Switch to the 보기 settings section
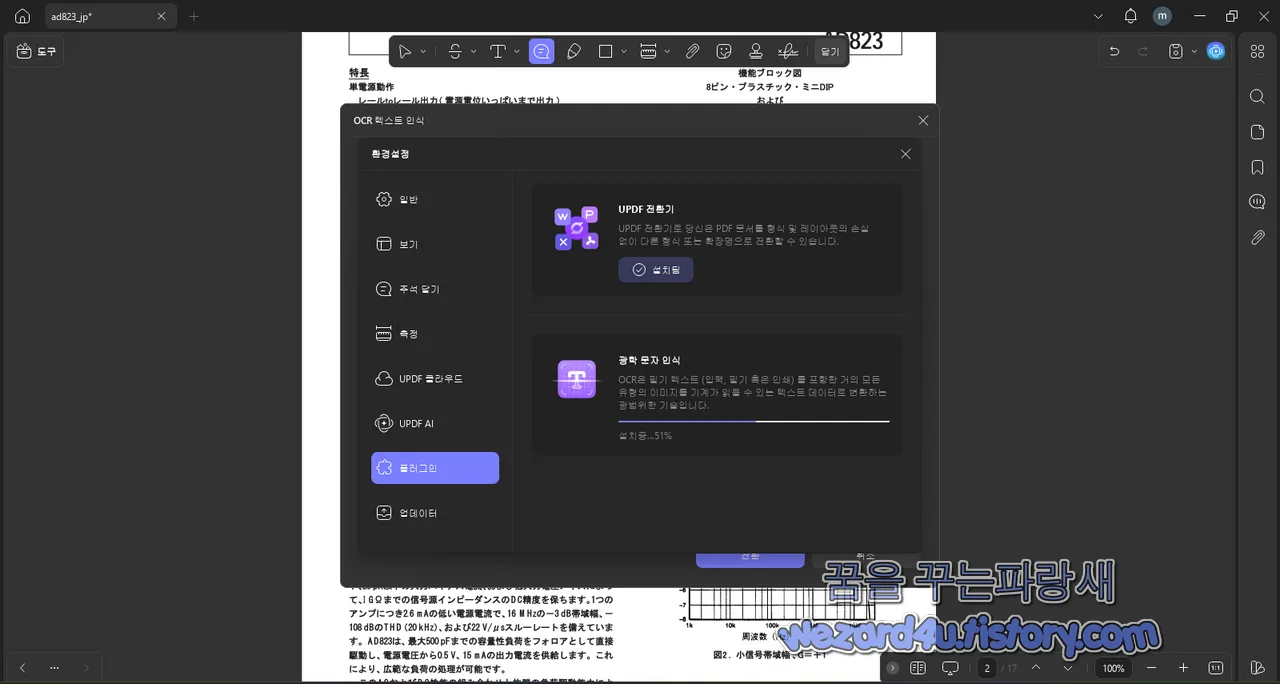 pos(434,244)
